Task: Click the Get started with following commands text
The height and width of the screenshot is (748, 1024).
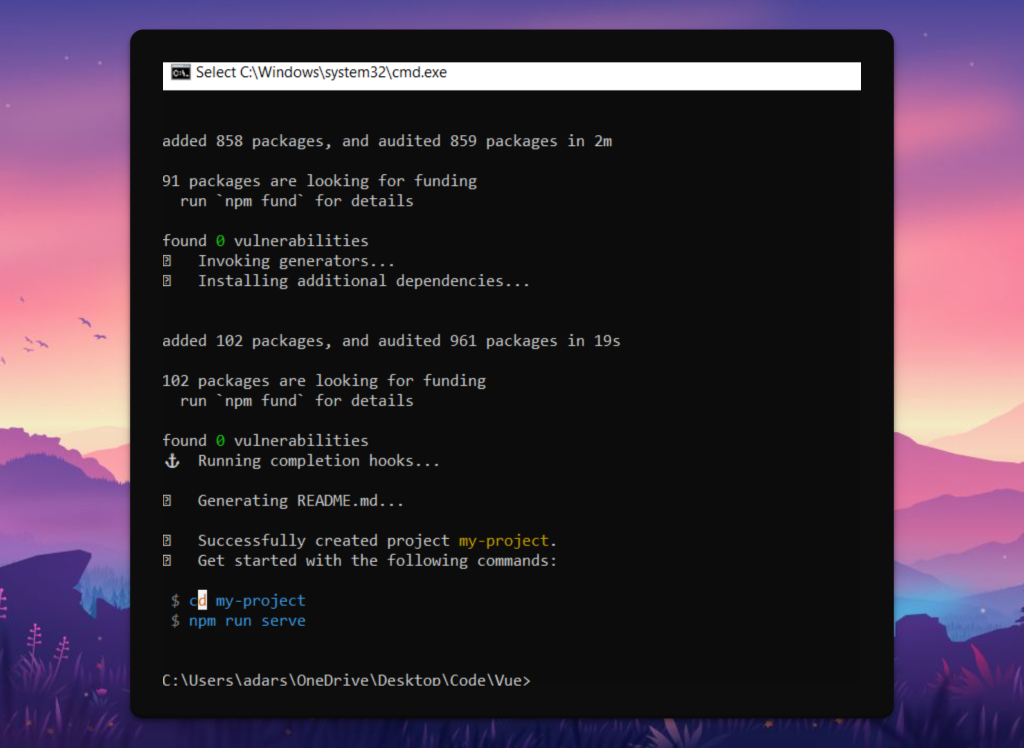Action: 377,561
